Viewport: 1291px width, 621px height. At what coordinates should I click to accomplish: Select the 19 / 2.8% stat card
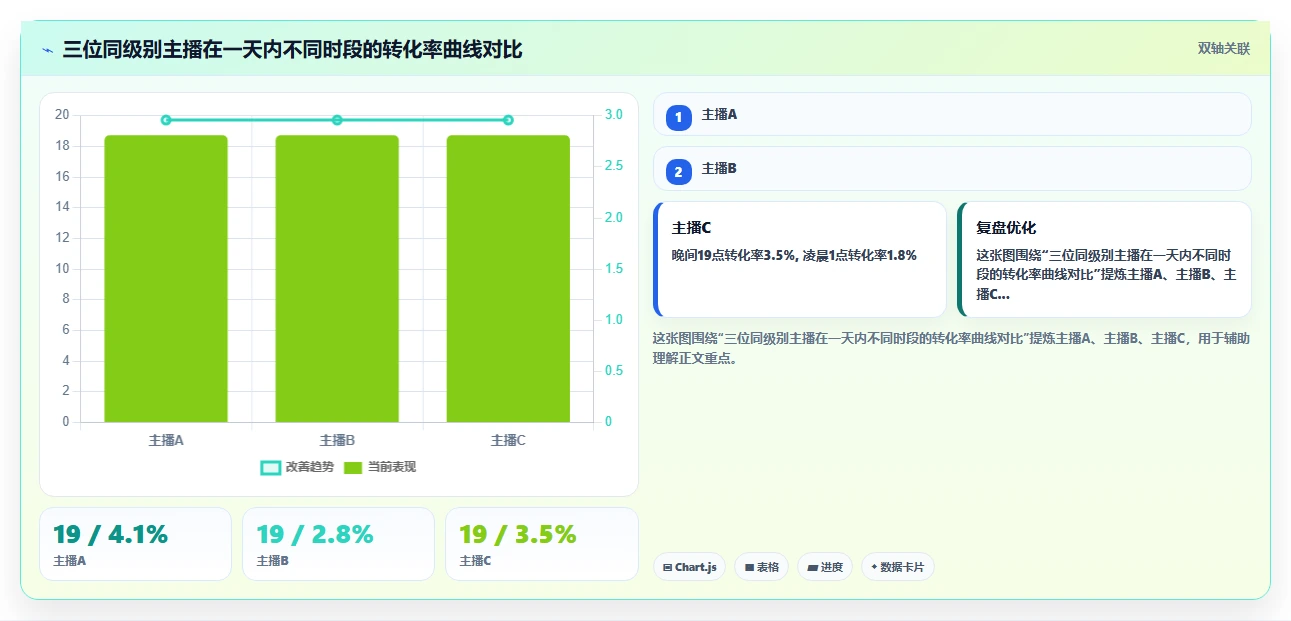tap(338, 544)
